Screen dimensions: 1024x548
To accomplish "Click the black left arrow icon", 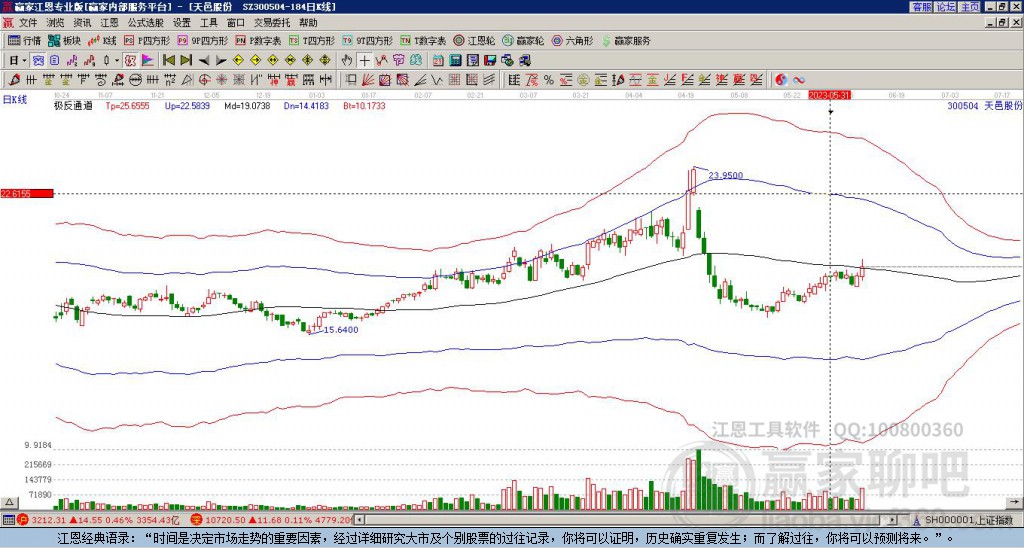I will 203,61.
